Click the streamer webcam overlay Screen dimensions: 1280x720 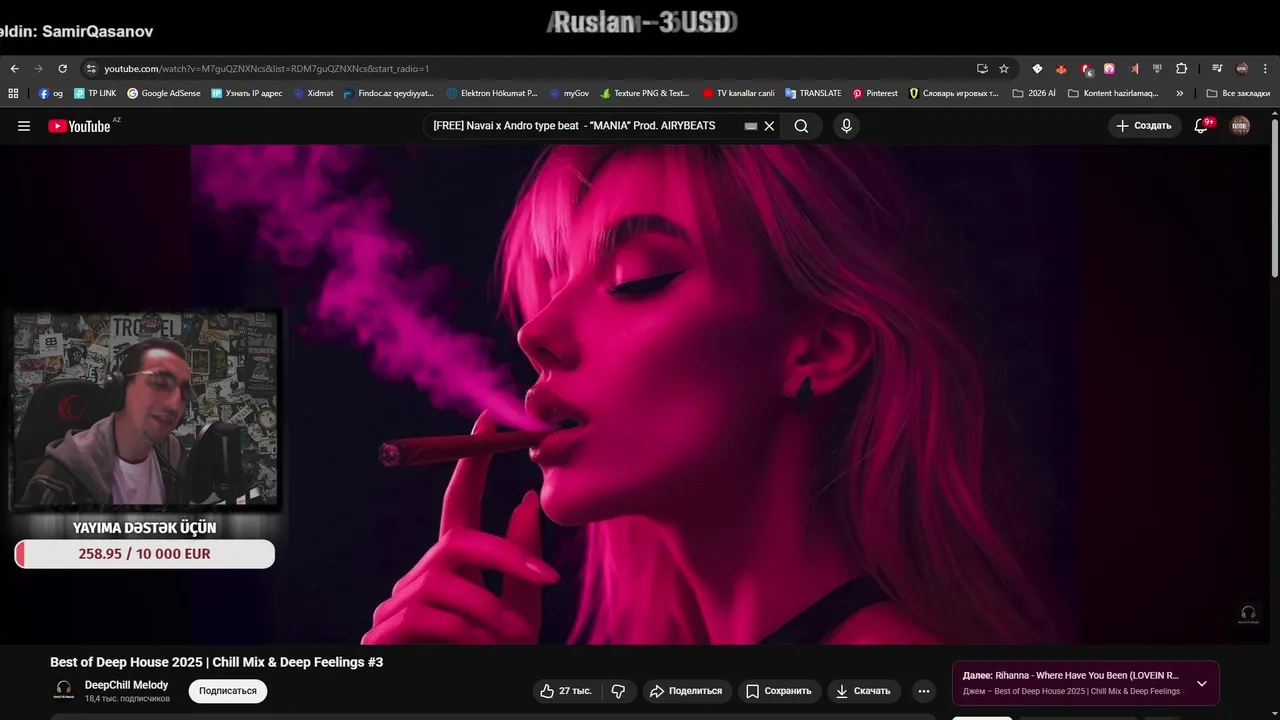tap(145, 410)
